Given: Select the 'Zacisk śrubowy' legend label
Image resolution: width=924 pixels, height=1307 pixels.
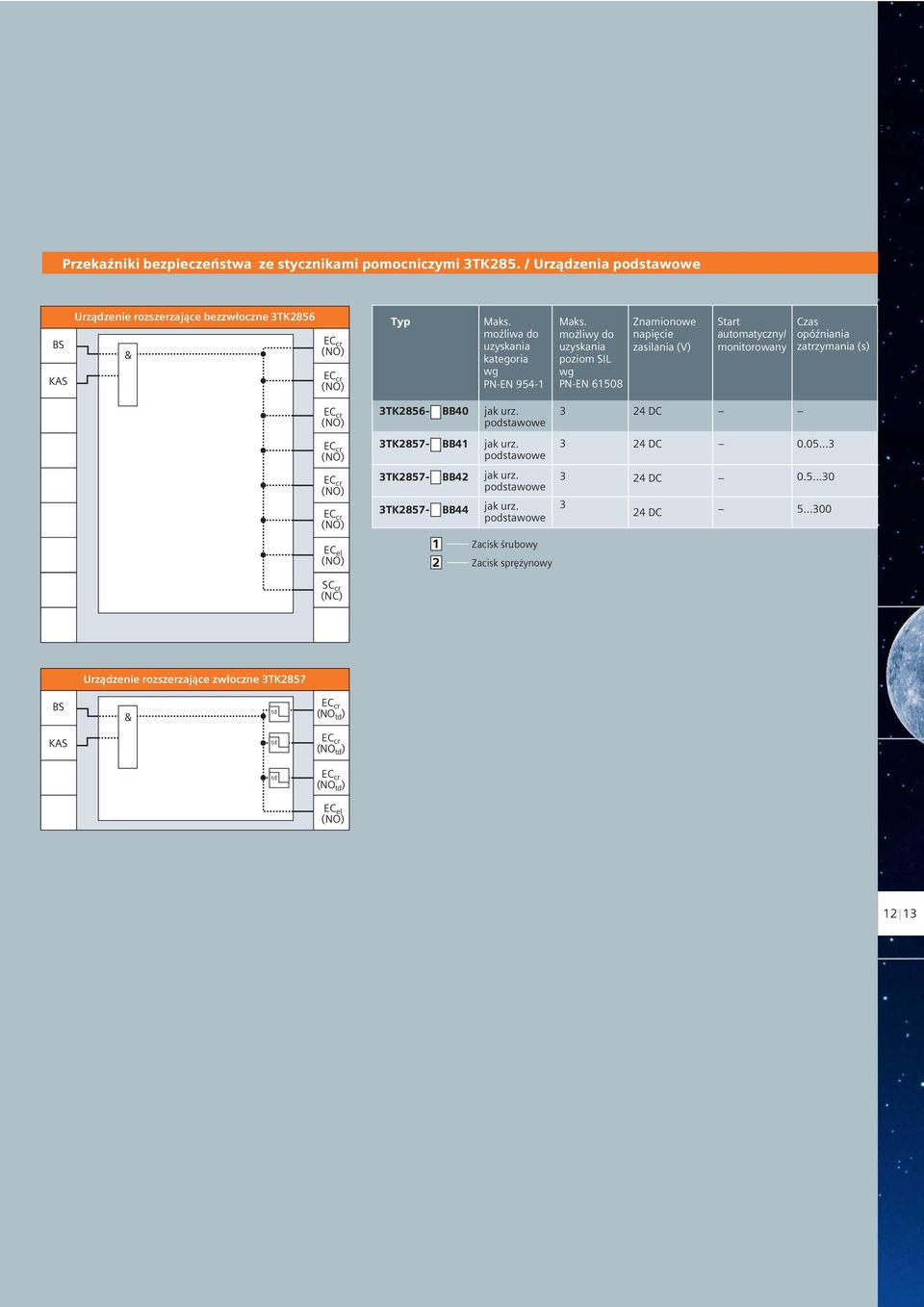Looking at the screenshot, I should (x=504, y=544).
